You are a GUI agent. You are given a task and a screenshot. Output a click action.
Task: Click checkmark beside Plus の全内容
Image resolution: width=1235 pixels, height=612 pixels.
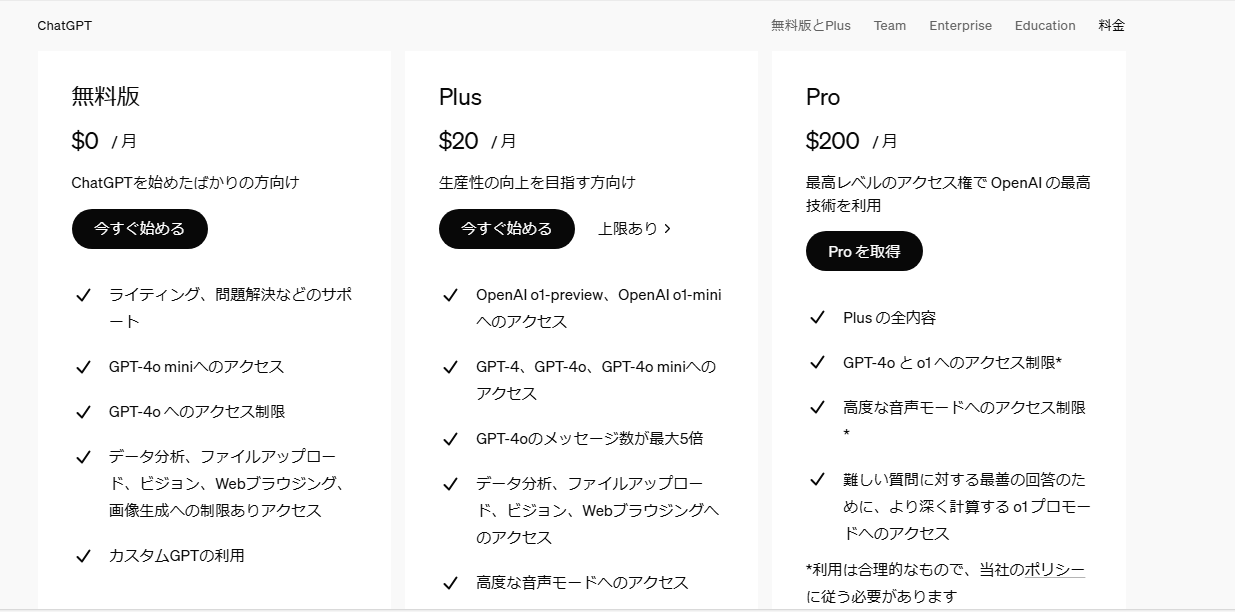coord(818,317)
